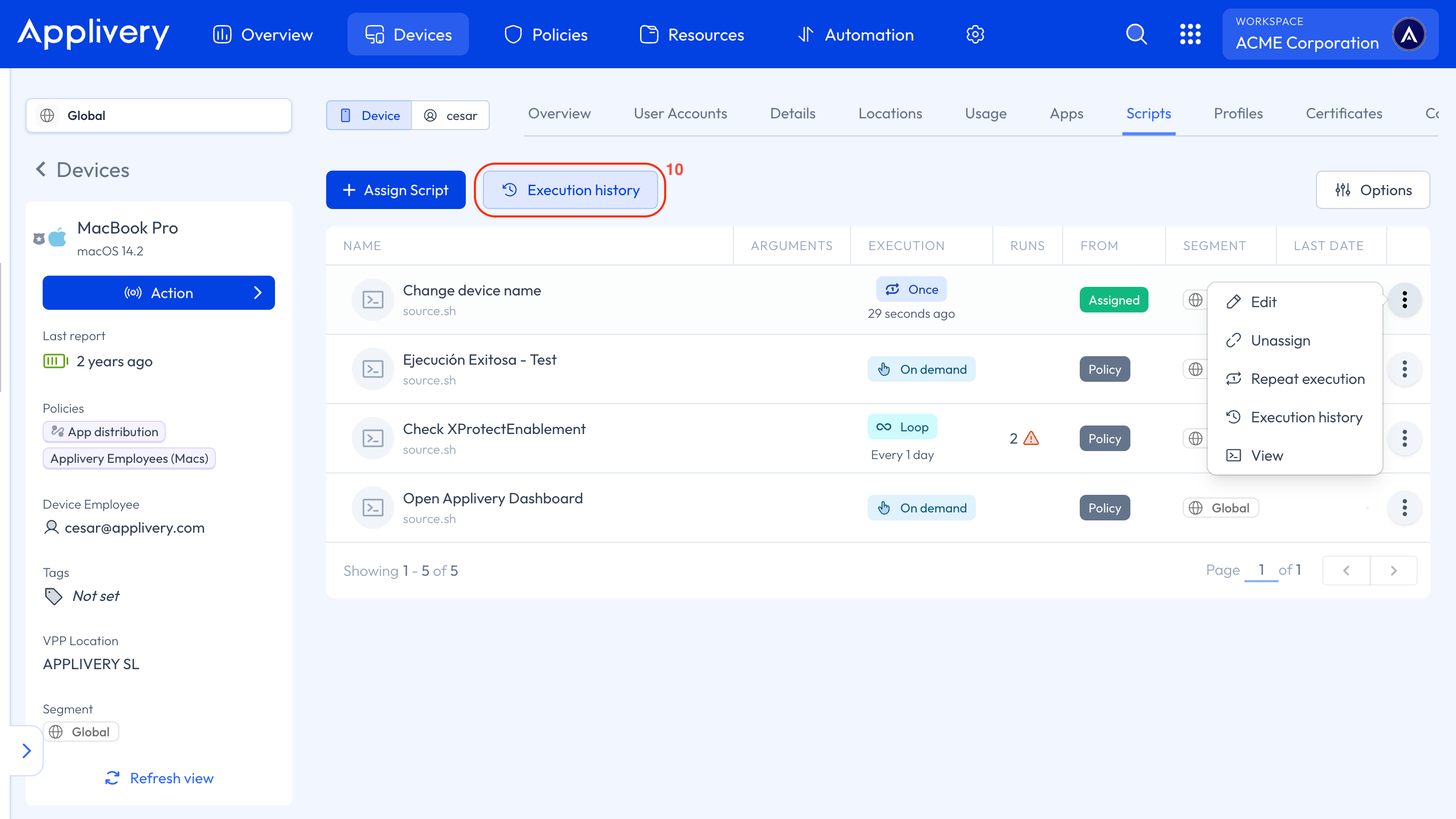This screenshot has height=819, width=1456.
Task: Click the Assign Script button
Action: (x=395, y=190)
